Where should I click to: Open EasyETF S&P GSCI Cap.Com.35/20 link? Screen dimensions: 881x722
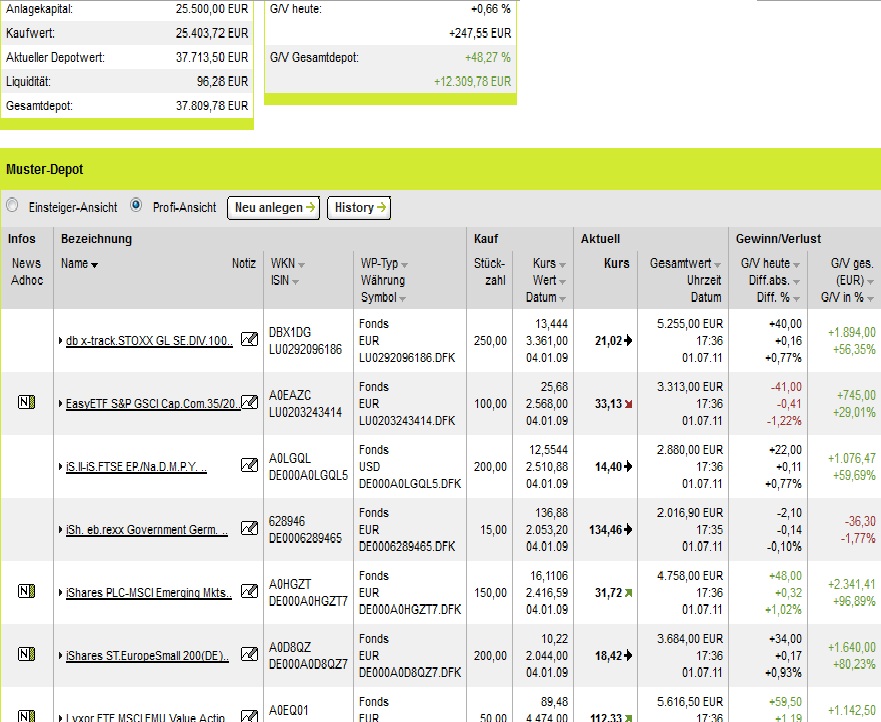(x=153, y=403)
